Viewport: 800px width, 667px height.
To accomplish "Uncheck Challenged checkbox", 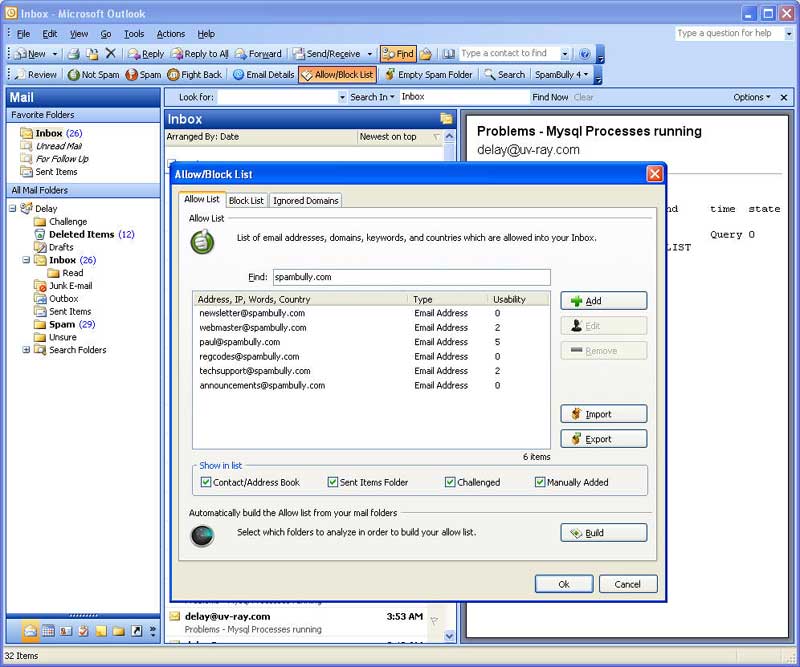I will pos(450,482).
